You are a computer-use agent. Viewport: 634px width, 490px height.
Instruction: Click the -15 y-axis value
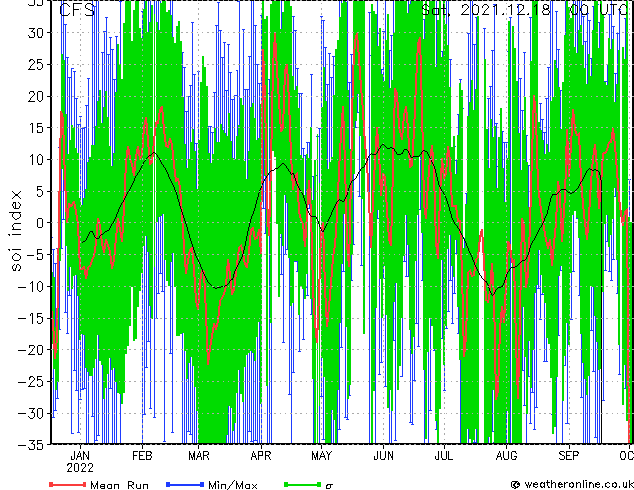coord(31,318)
